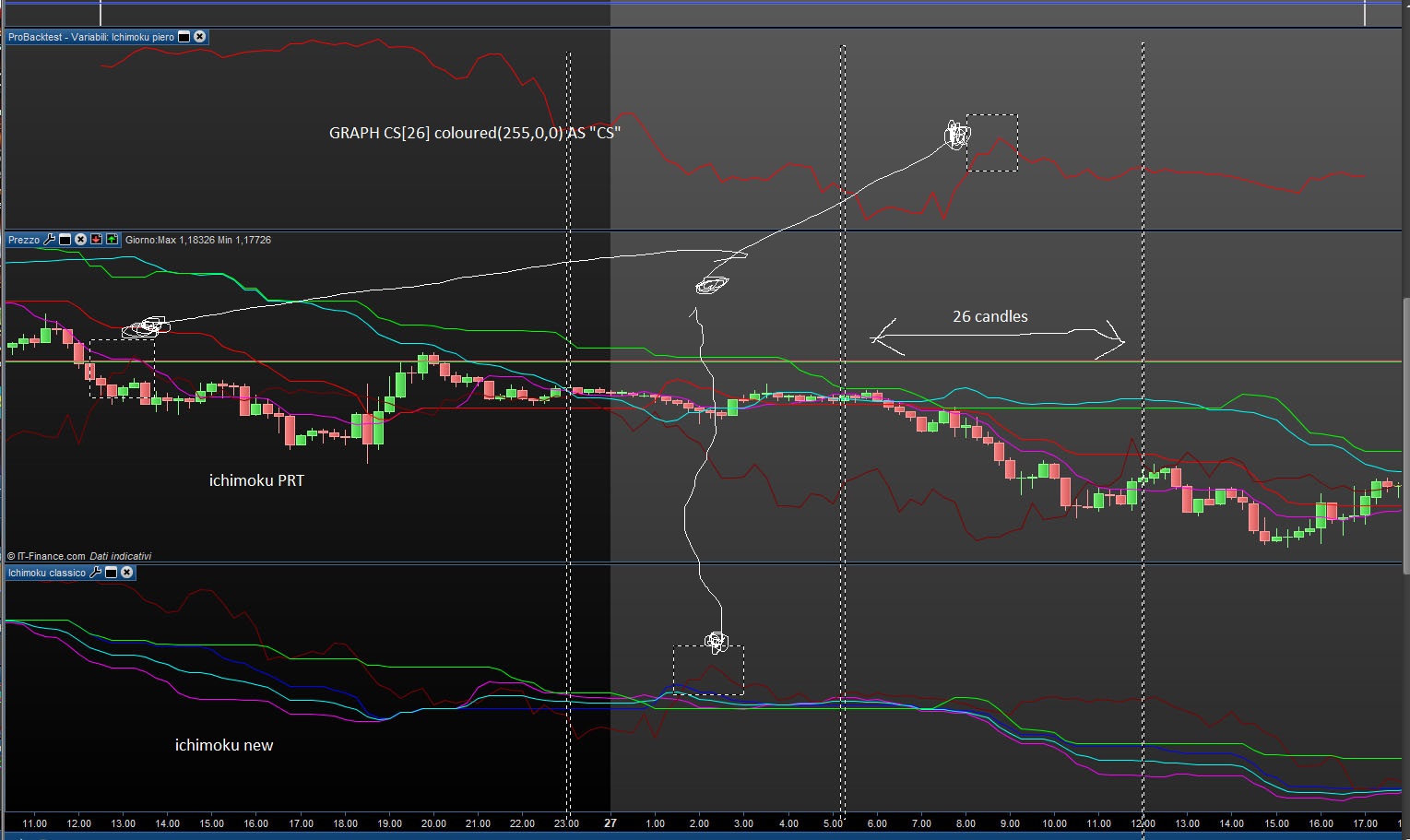Image resolution: width=1410 pixels, height=840 pixels.
Task: Open settings wrench on Ichimoku classico panel
Action: coord(95,573)
